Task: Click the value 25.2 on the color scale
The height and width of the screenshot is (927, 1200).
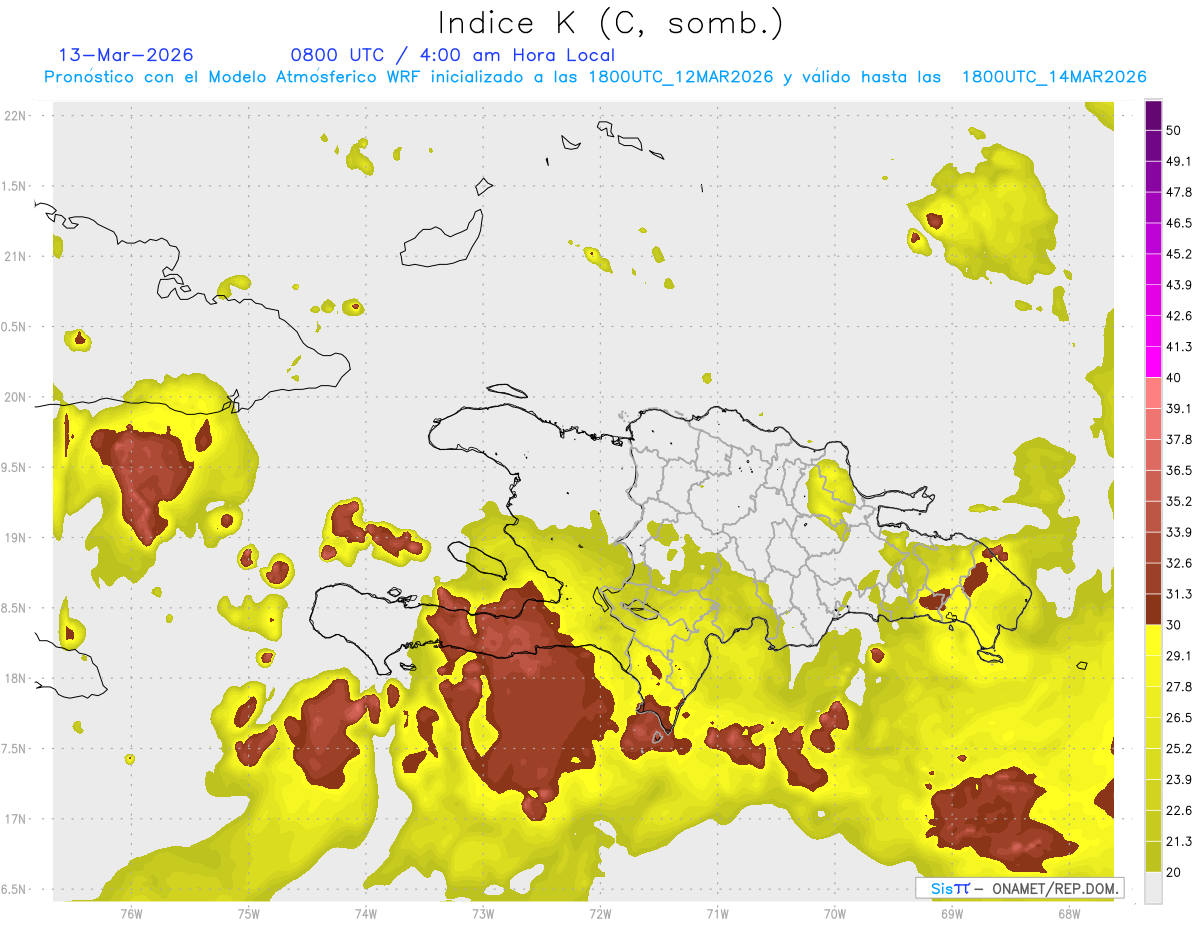Action: pyautogui.click(x=1179, y=749)
